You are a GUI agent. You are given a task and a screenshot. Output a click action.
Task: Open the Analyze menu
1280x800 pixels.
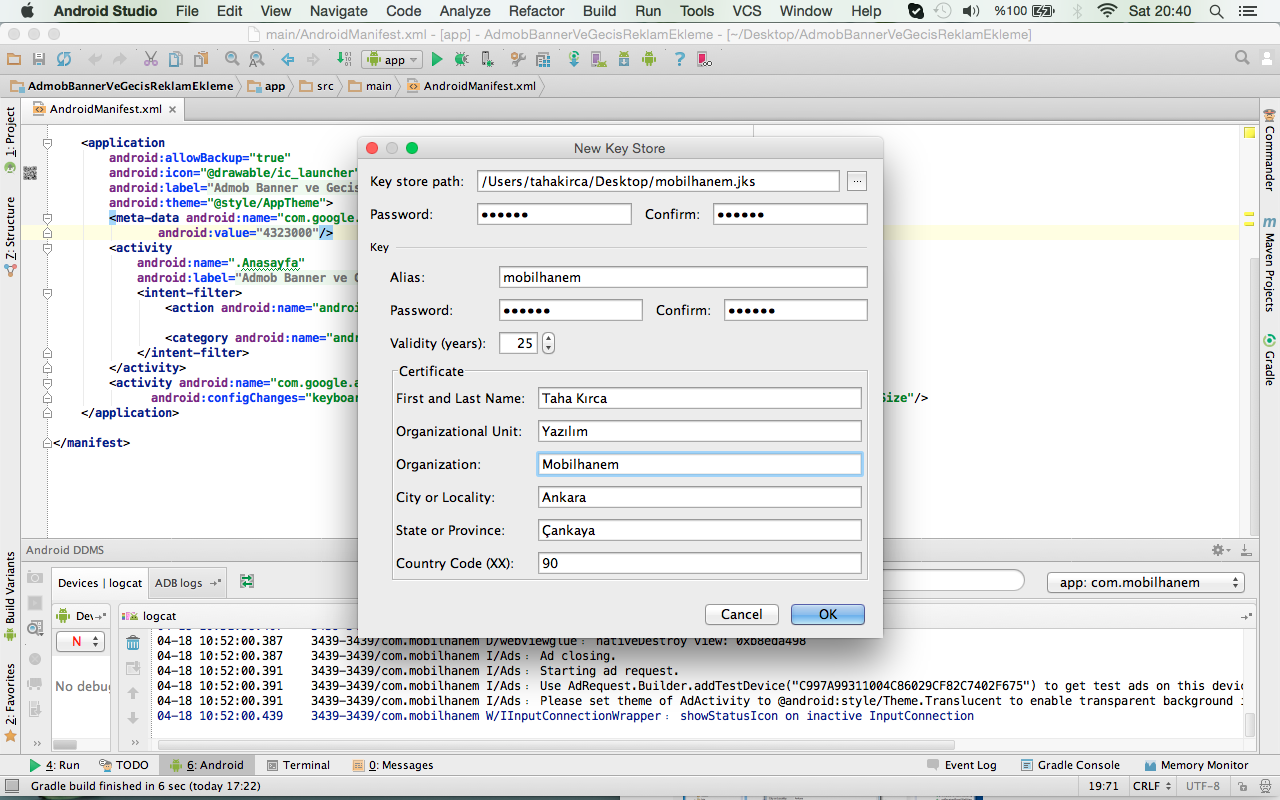[x=465, y=11]
